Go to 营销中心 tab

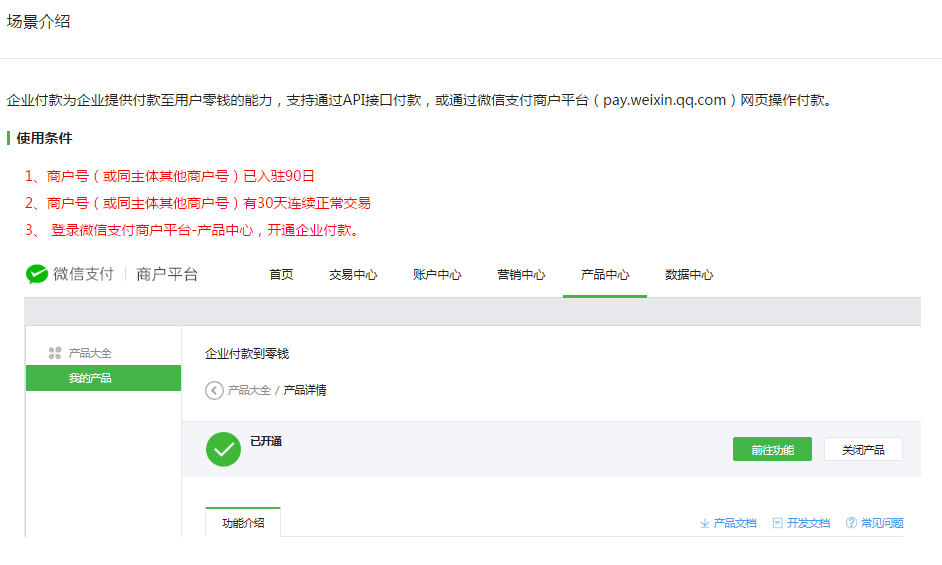(521, 275)
